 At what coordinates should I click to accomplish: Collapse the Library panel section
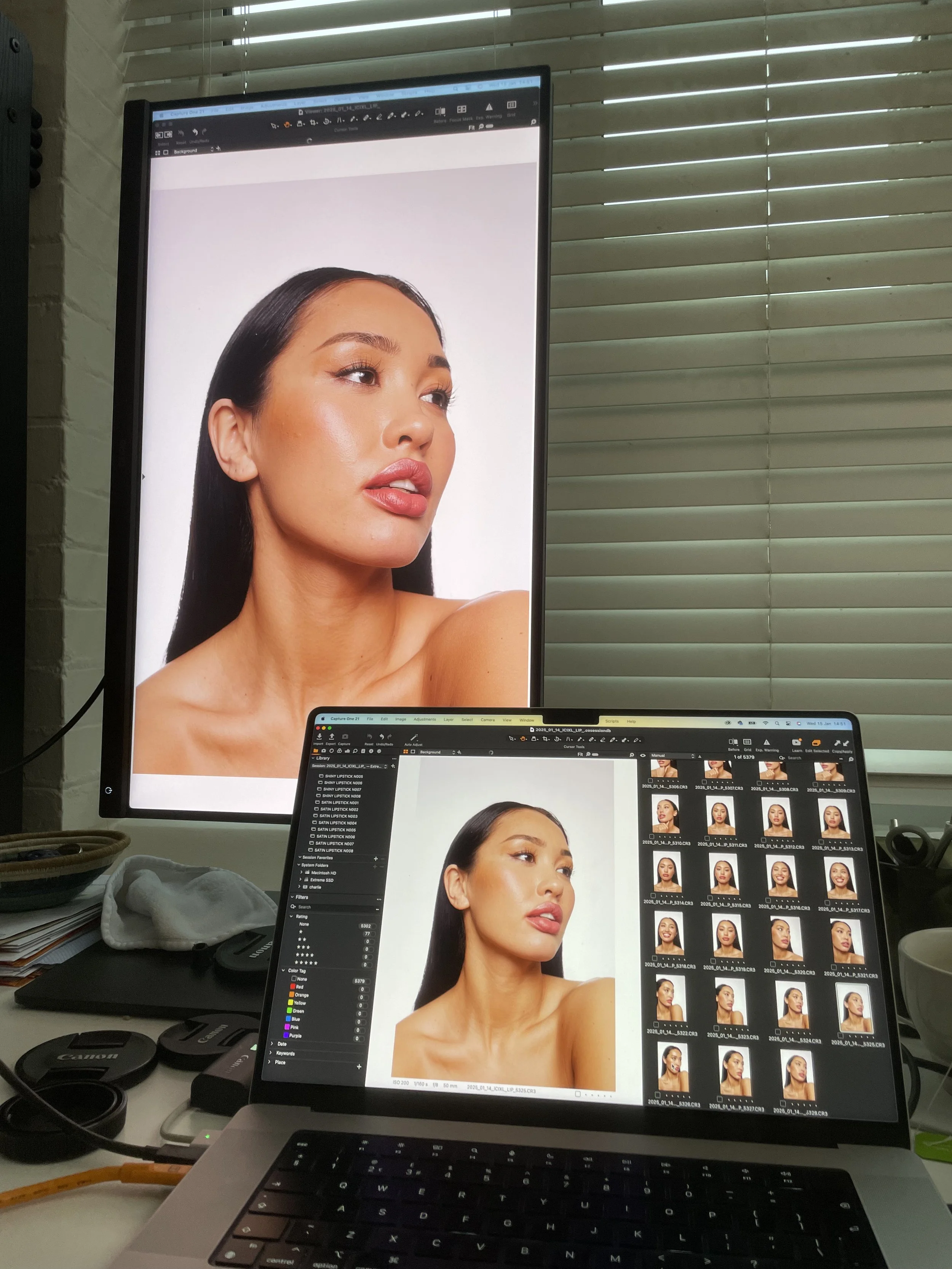click(x=313, y=758)
